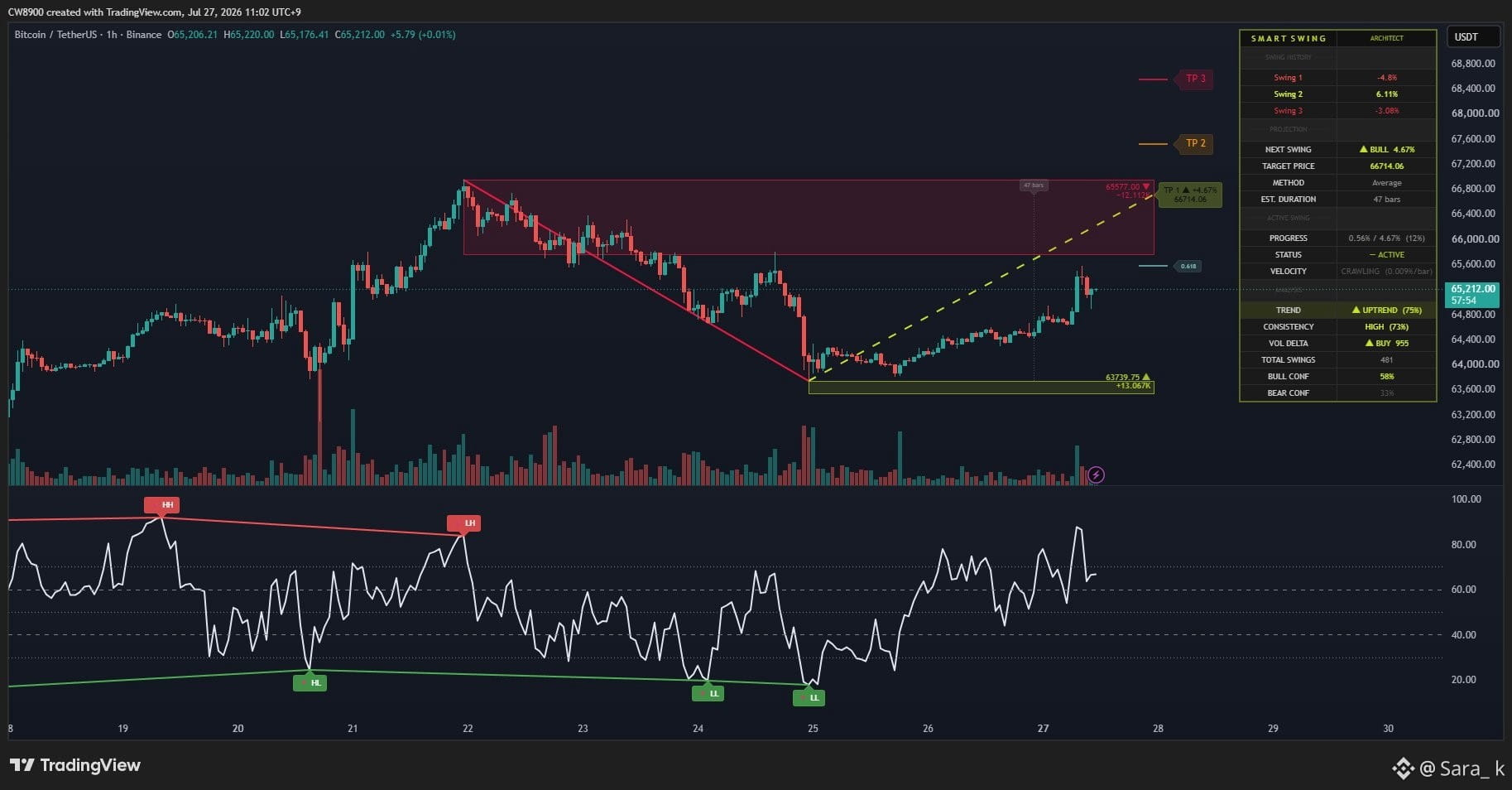The height and width of the screenshot is (790, 1512).
Task: Click the TP 1 +4.67% target label
Action: point(1190,195)
